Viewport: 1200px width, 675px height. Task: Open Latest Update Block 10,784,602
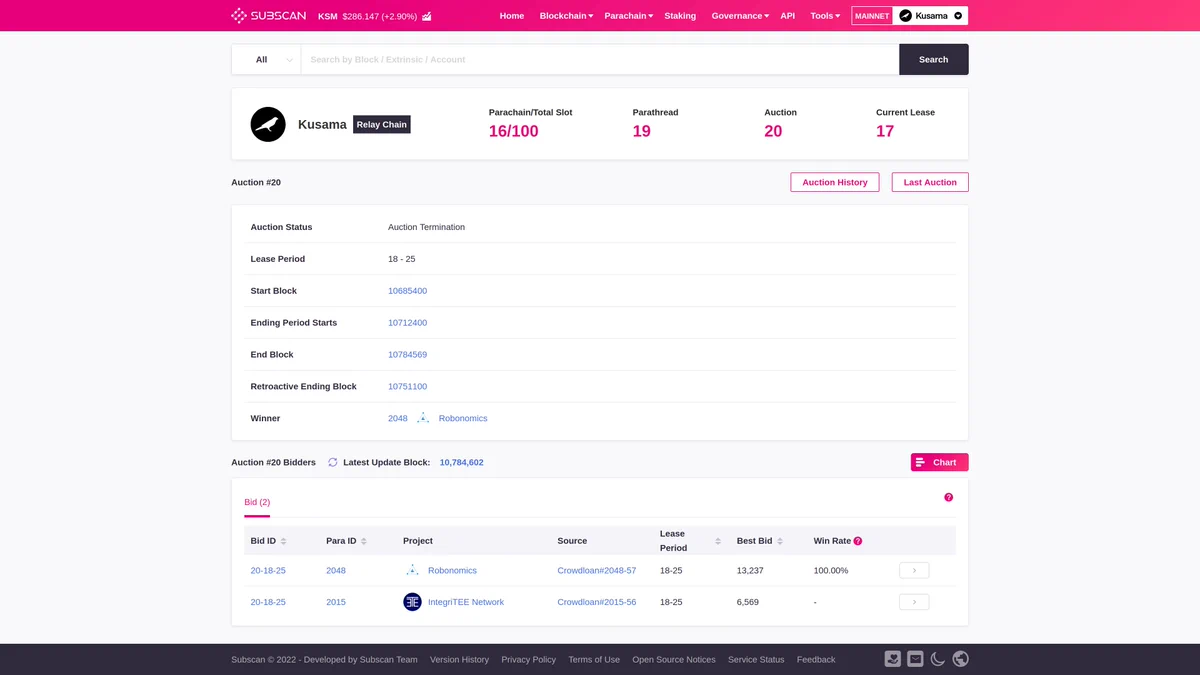click(462, 462)
